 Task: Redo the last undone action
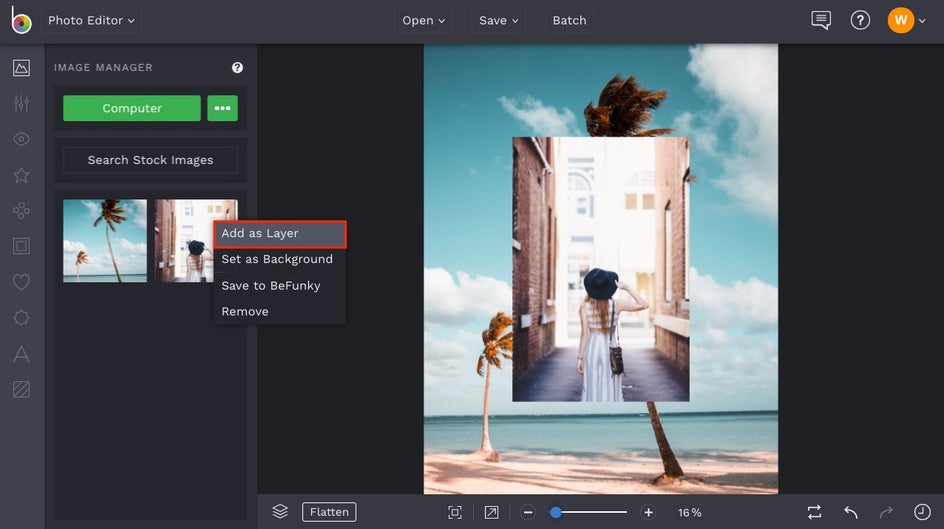tap(886, 512)
